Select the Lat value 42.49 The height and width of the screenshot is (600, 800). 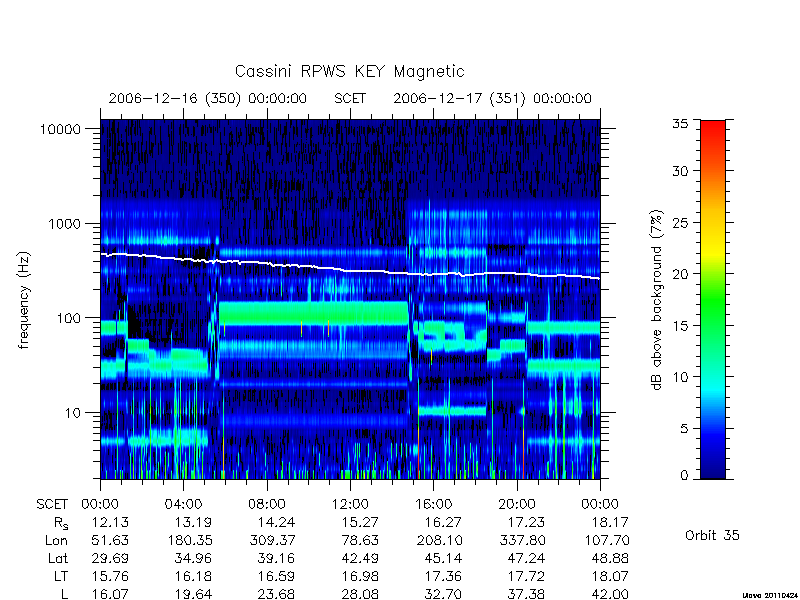[360, 558]
